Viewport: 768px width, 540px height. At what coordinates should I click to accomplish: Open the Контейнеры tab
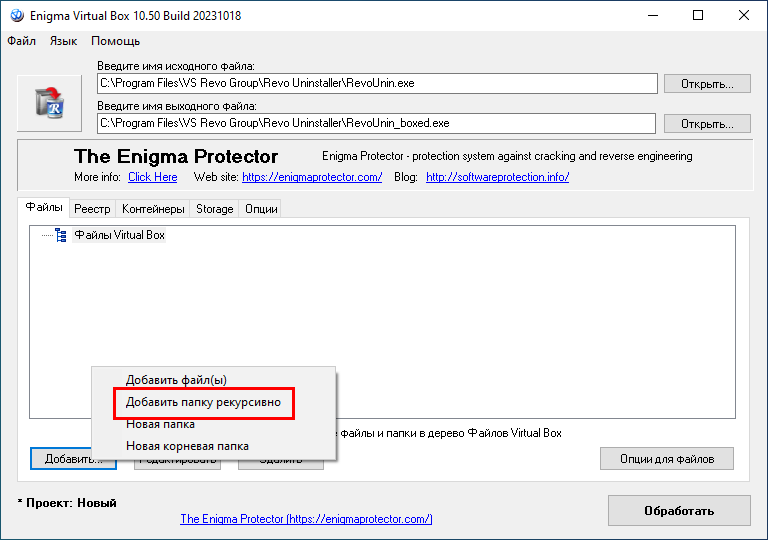[x=153, y=209]
